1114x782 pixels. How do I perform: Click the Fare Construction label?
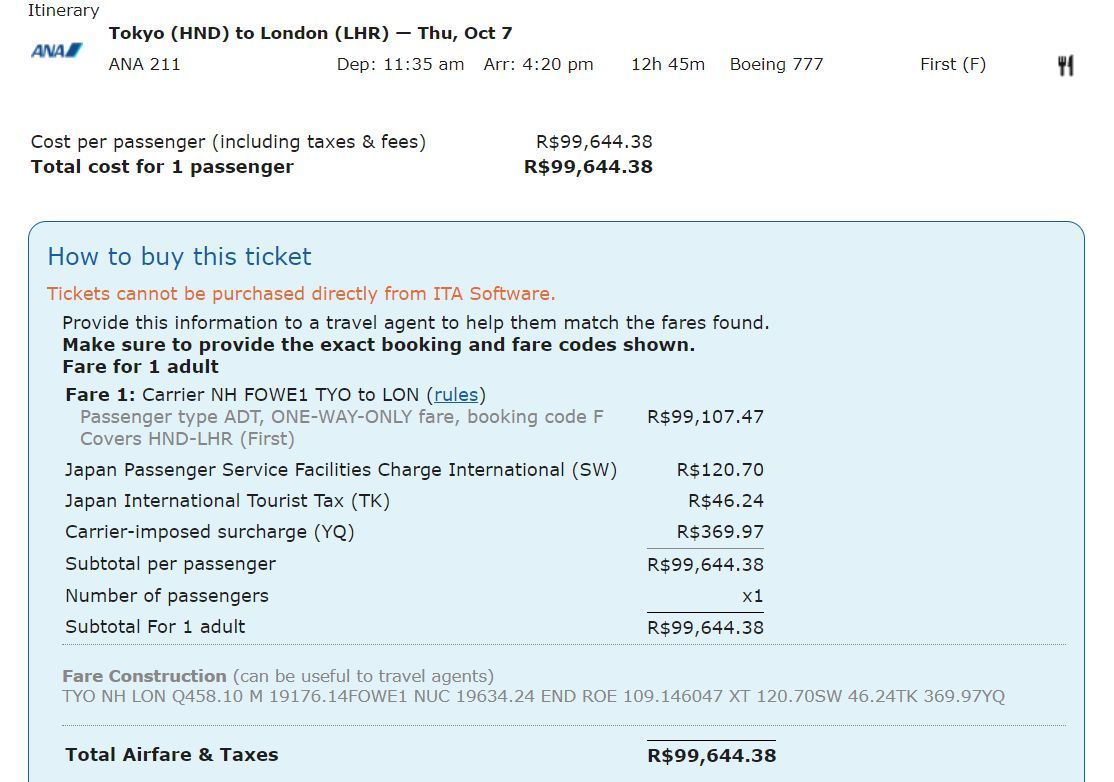[144, 676]
